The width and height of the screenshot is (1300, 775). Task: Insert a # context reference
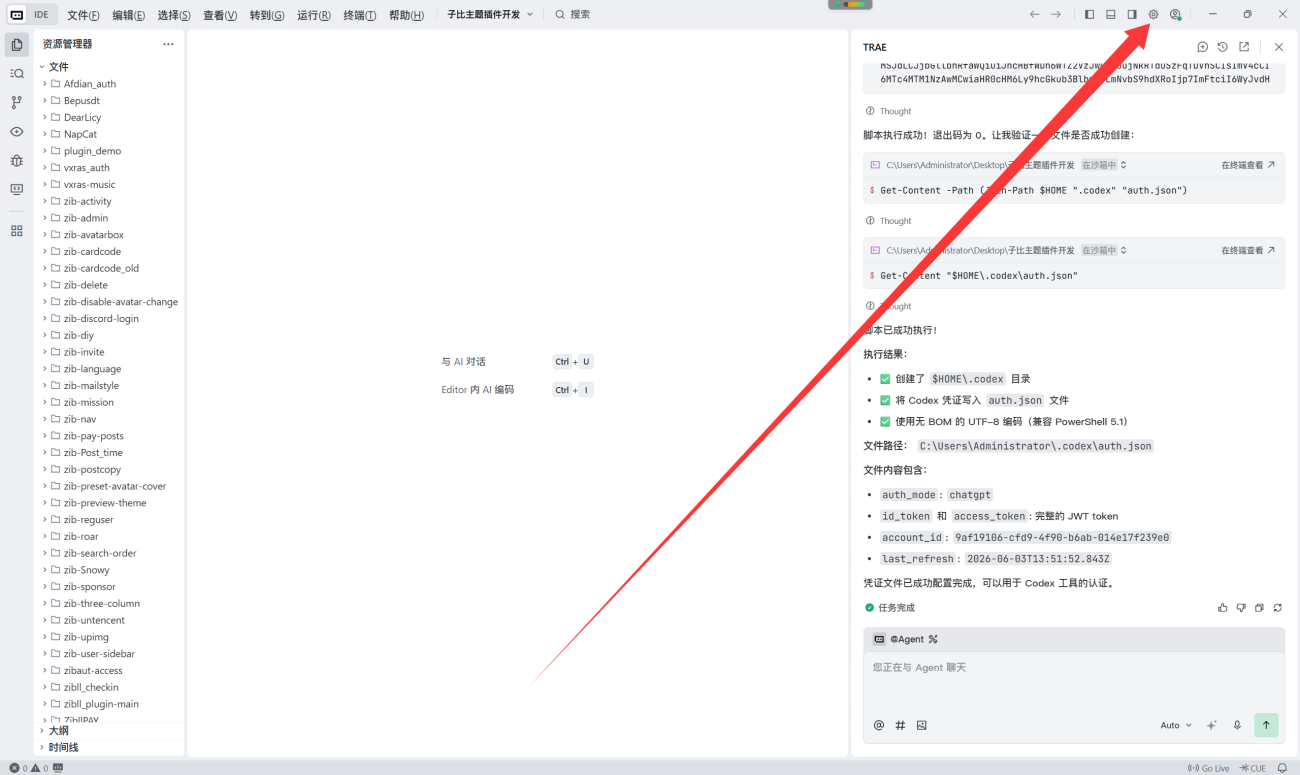pos(900,725)
